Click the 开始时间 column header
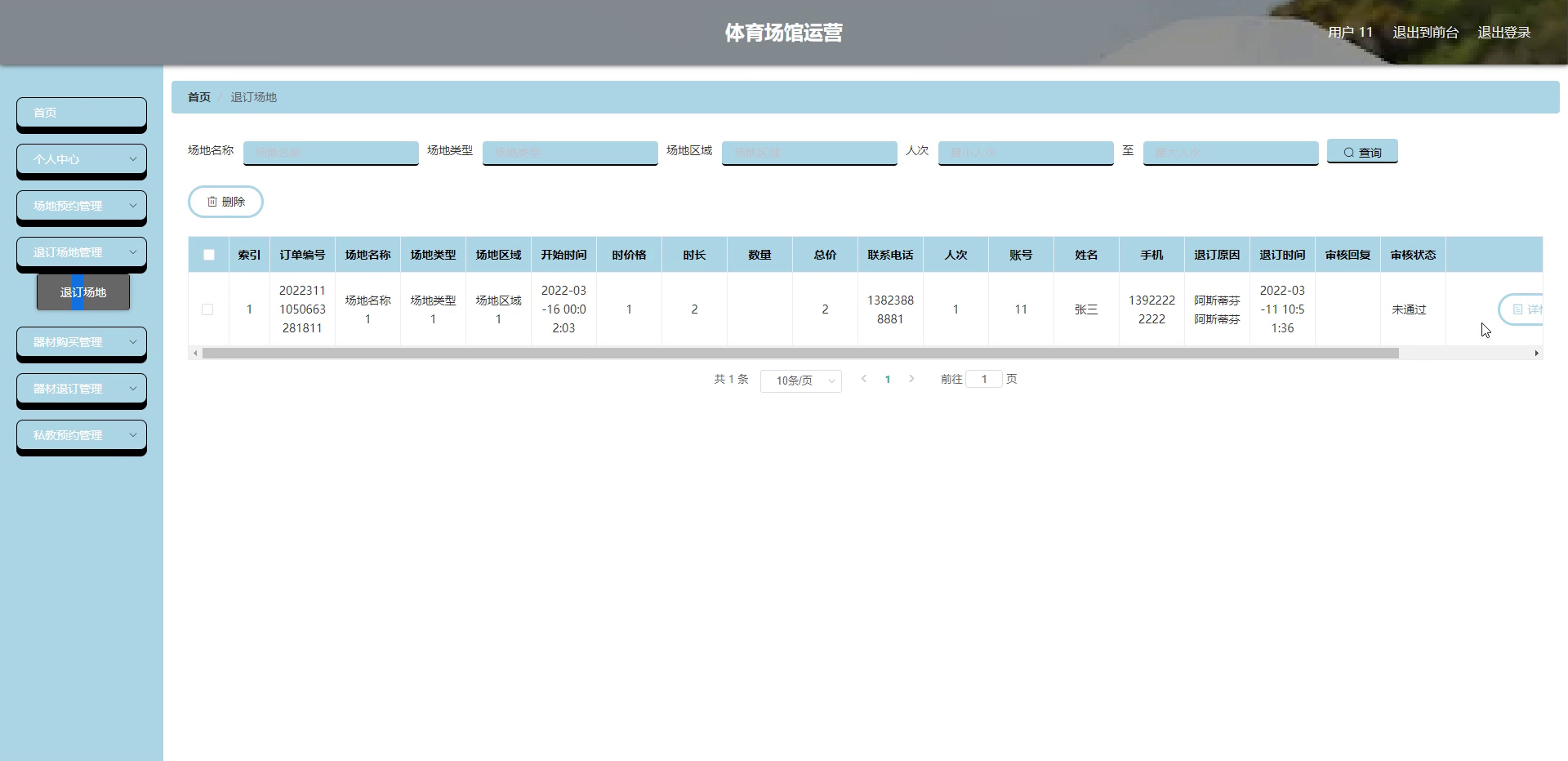 pyautogui.click(x=563, y=255)
